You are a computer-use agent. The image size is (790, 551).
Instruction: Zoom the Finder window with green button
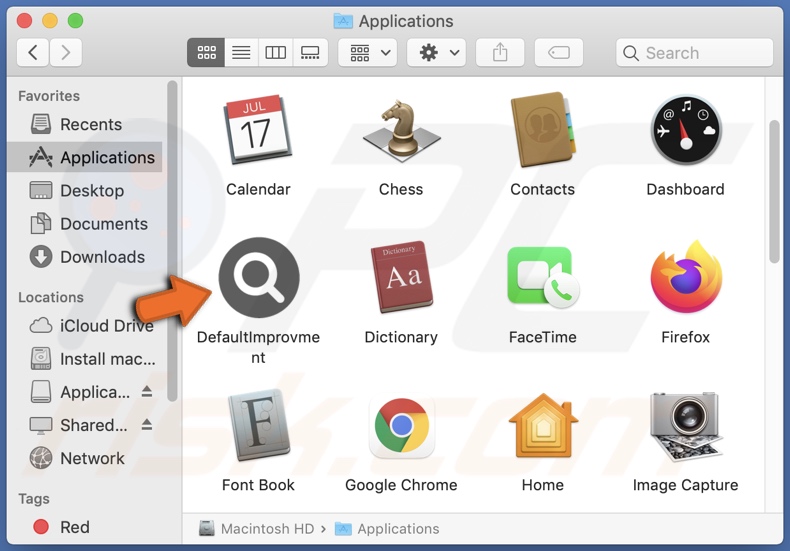point(76,21)
